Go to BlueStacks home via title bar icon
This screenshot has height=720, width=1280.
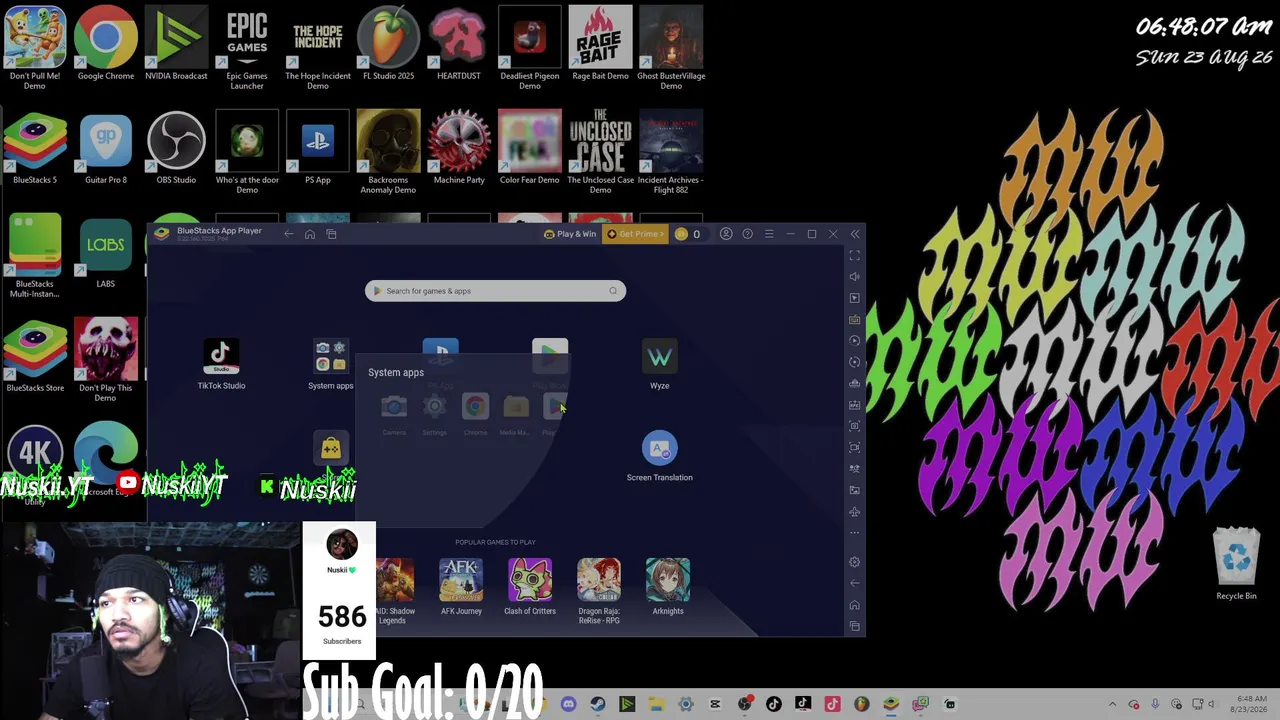click(310, 234)
